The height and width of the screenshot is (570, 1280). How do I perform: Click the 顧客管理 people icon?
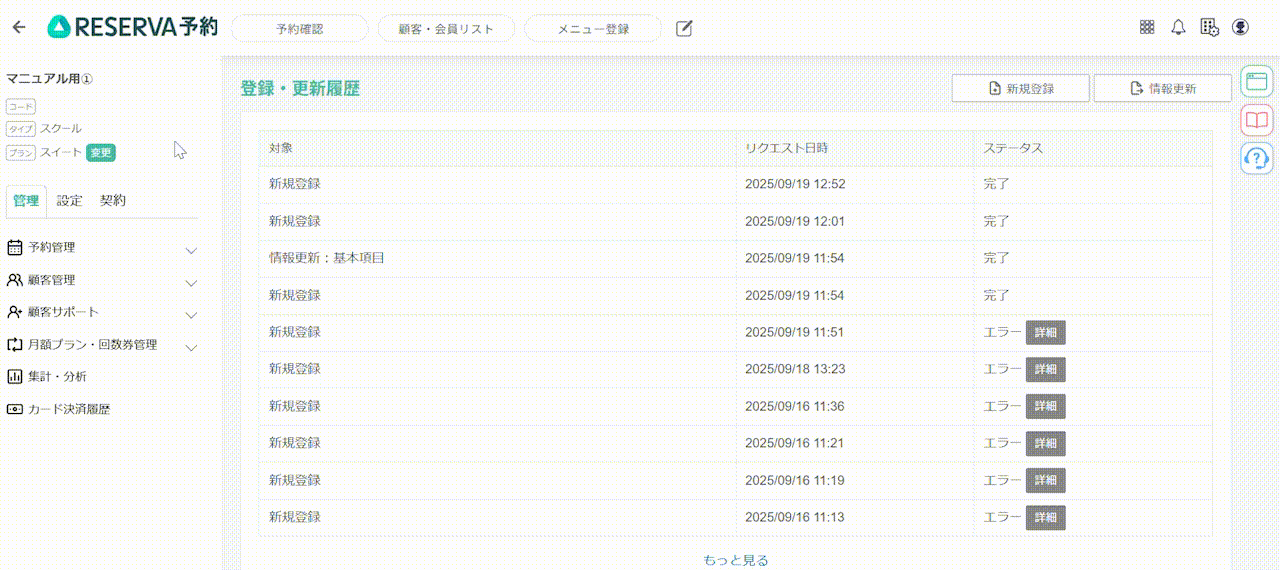pos(15,280)
